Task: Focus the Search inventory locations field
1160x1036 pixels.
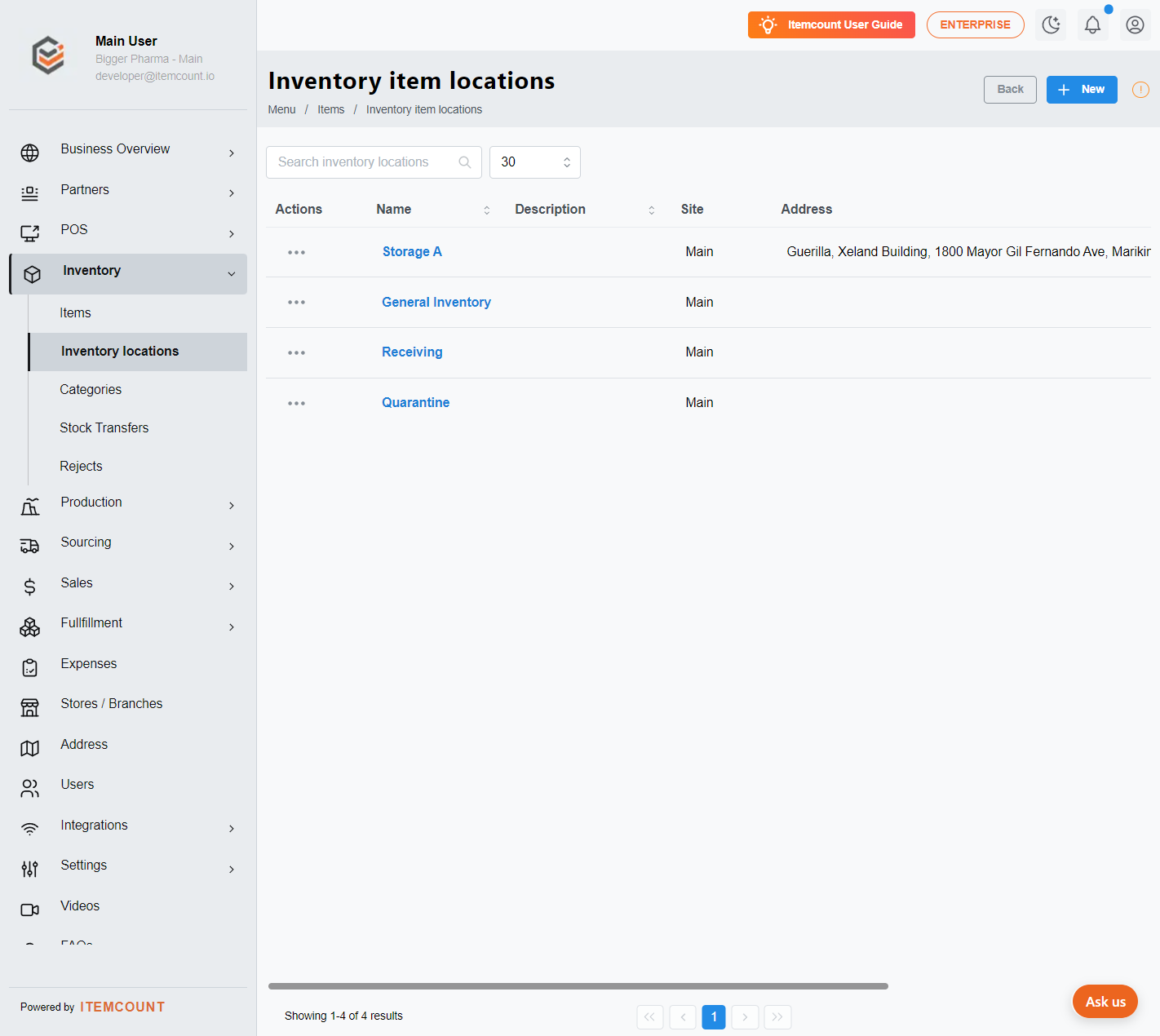Action: pos(374,162)
